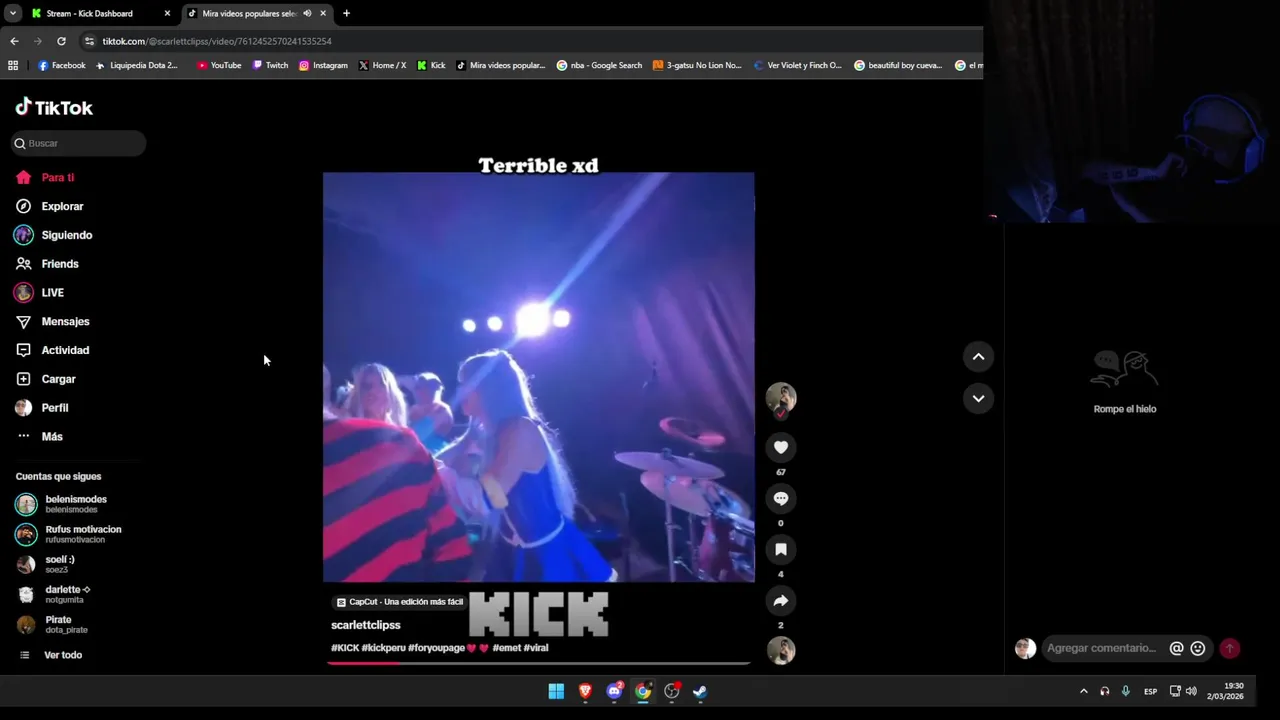Seek on the video progress bar
Viewport: 1280px width, 720px height.
pos(538,663)
